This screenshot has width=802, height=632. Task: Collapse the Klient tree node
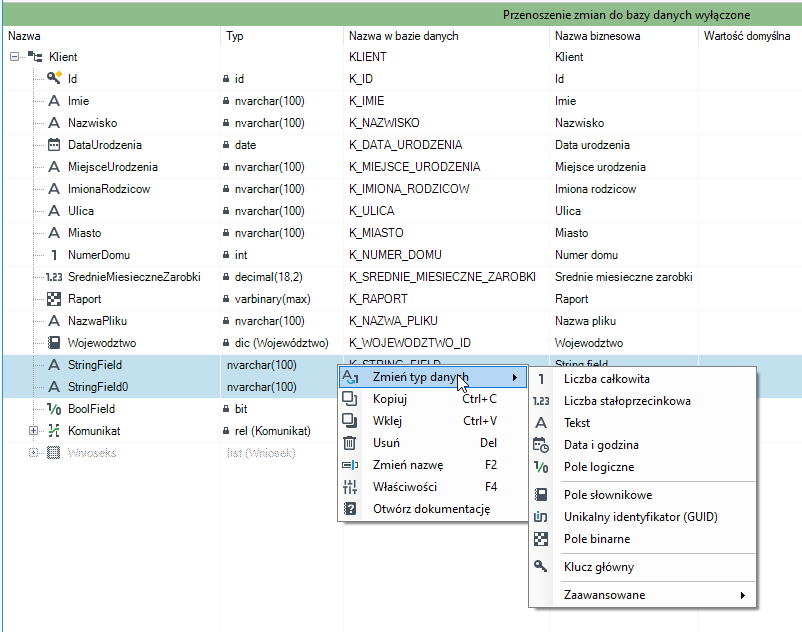click(14, 56)
